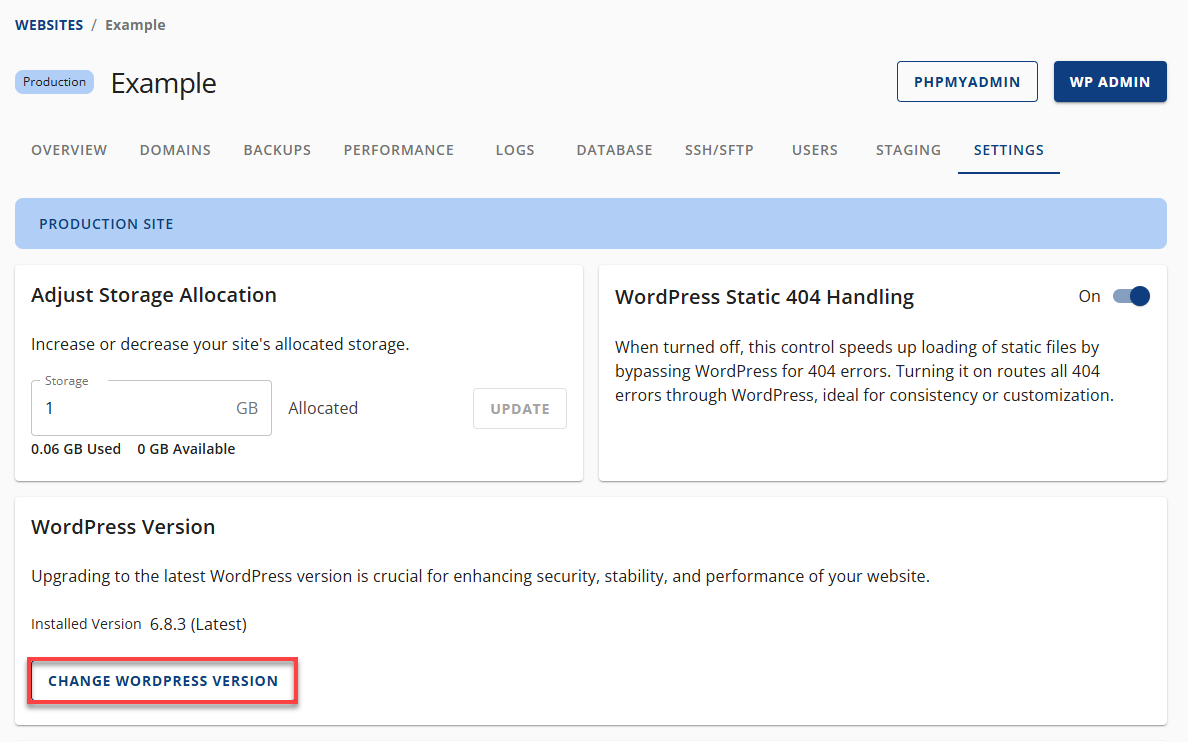Select the SETTINGS tab
Screen dimensions: 1188x742
coord(1008,149)
